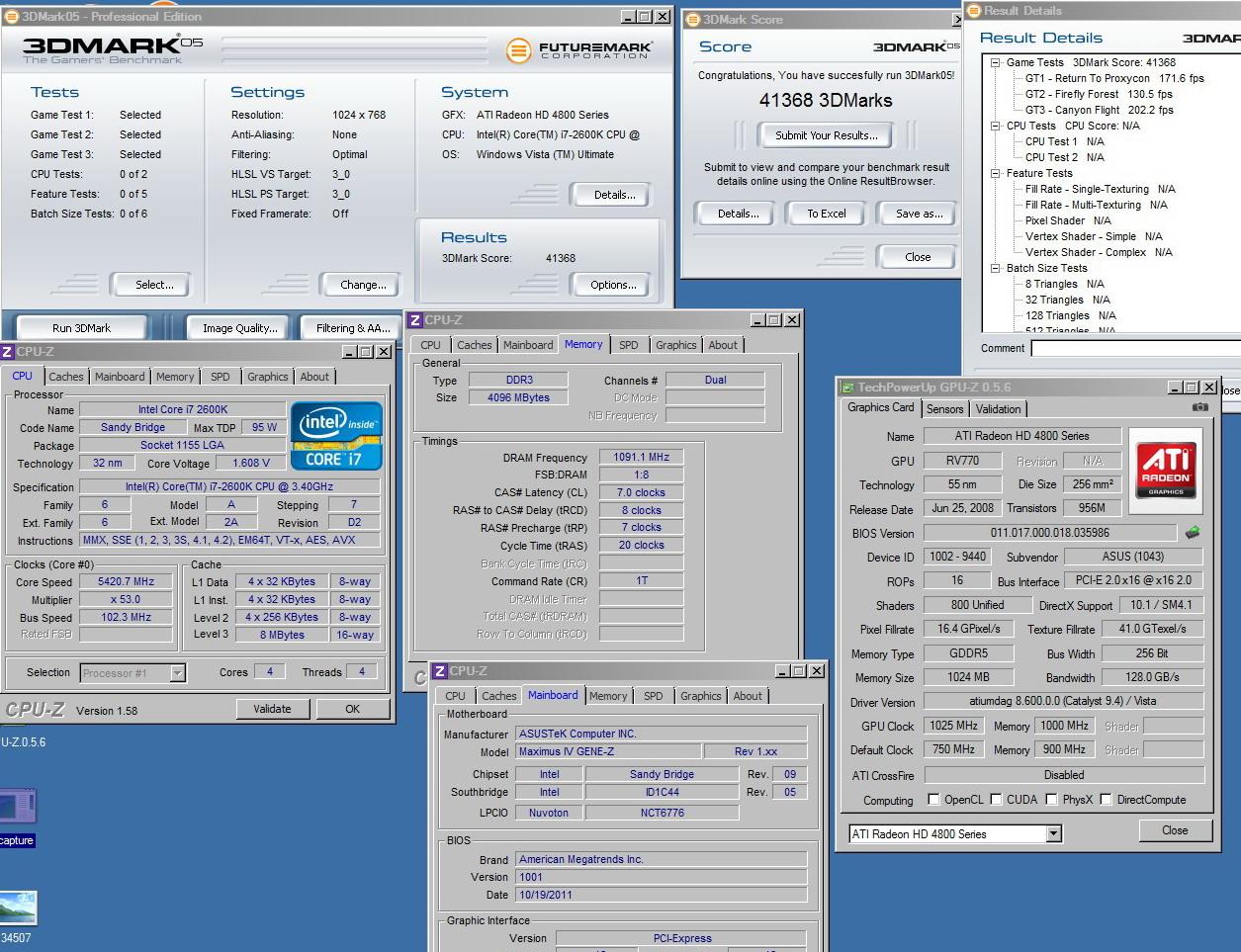Select GT2 - Firefly Forest result row
1241x952 pixels.
coord(1099,94)
